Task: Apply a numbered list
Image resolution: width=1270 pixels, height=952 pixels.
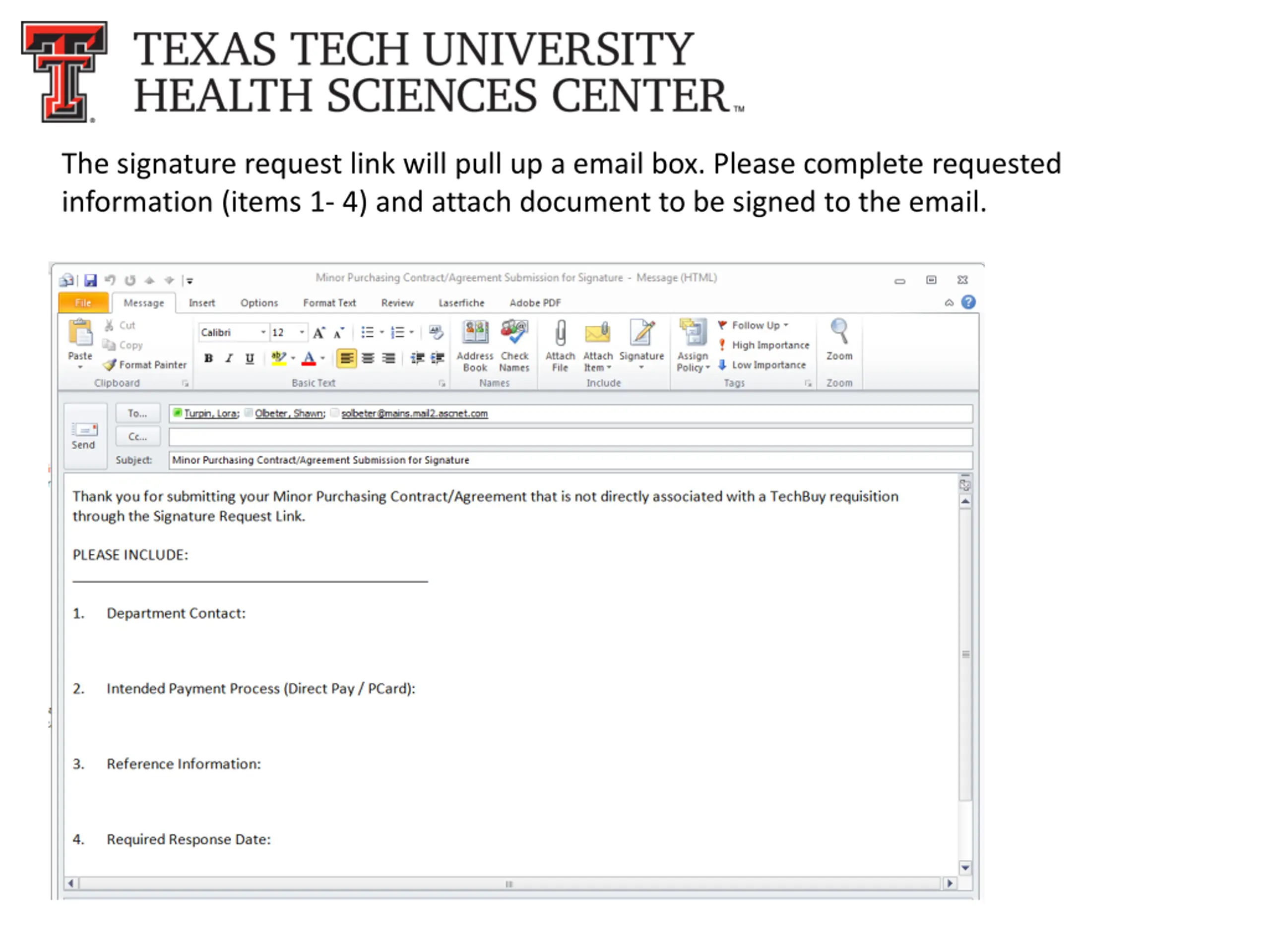Action: (397, 332)
